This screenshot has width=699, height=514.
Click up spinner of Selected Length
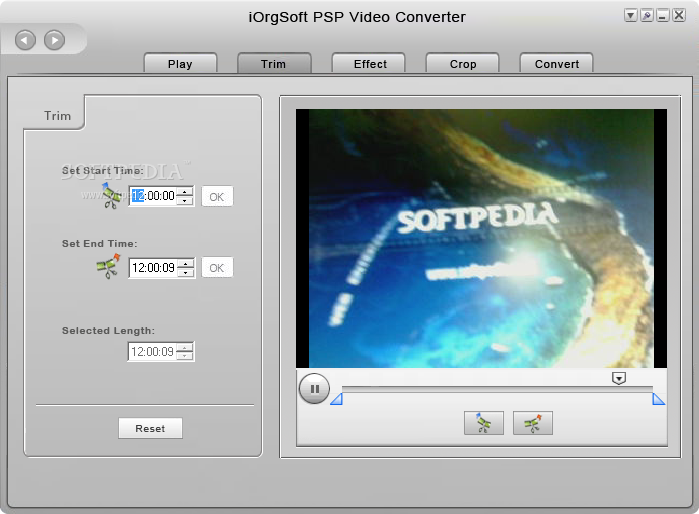click(x=185, y=348)
